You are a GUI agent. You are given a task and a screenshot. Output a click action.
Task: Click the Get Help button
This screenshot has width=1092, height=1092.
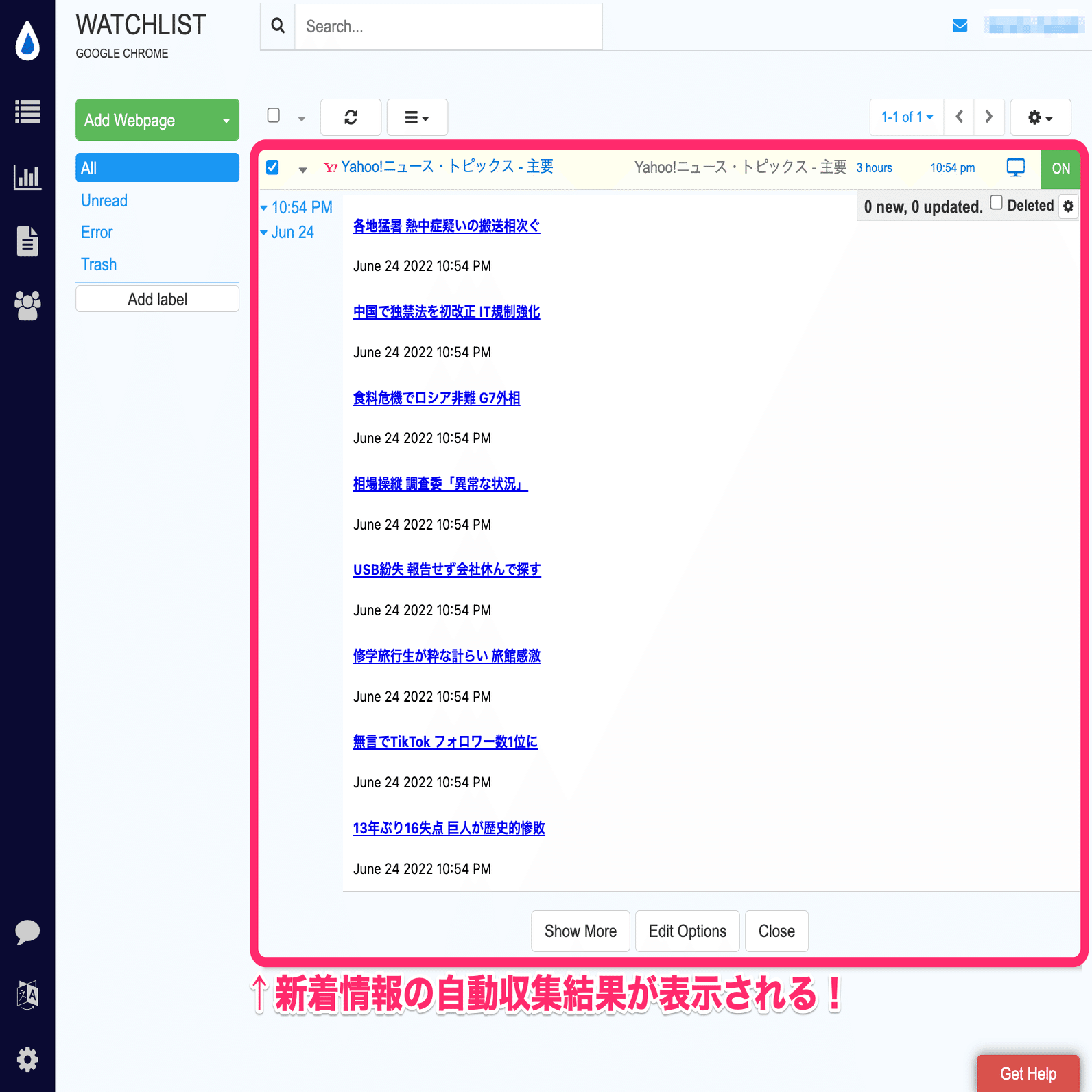(1028, 1073)
